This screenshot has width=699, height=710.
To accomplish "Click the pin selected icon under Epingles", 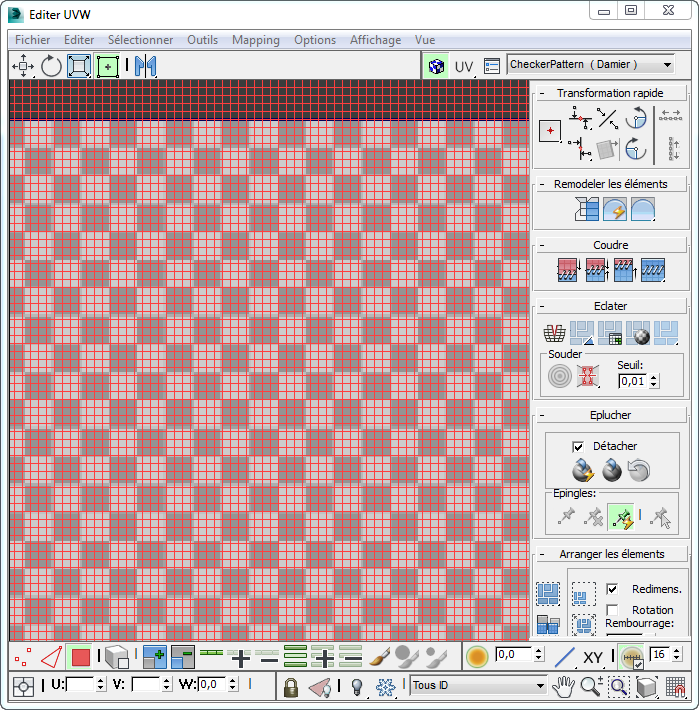I will click(x=566, y=517).
